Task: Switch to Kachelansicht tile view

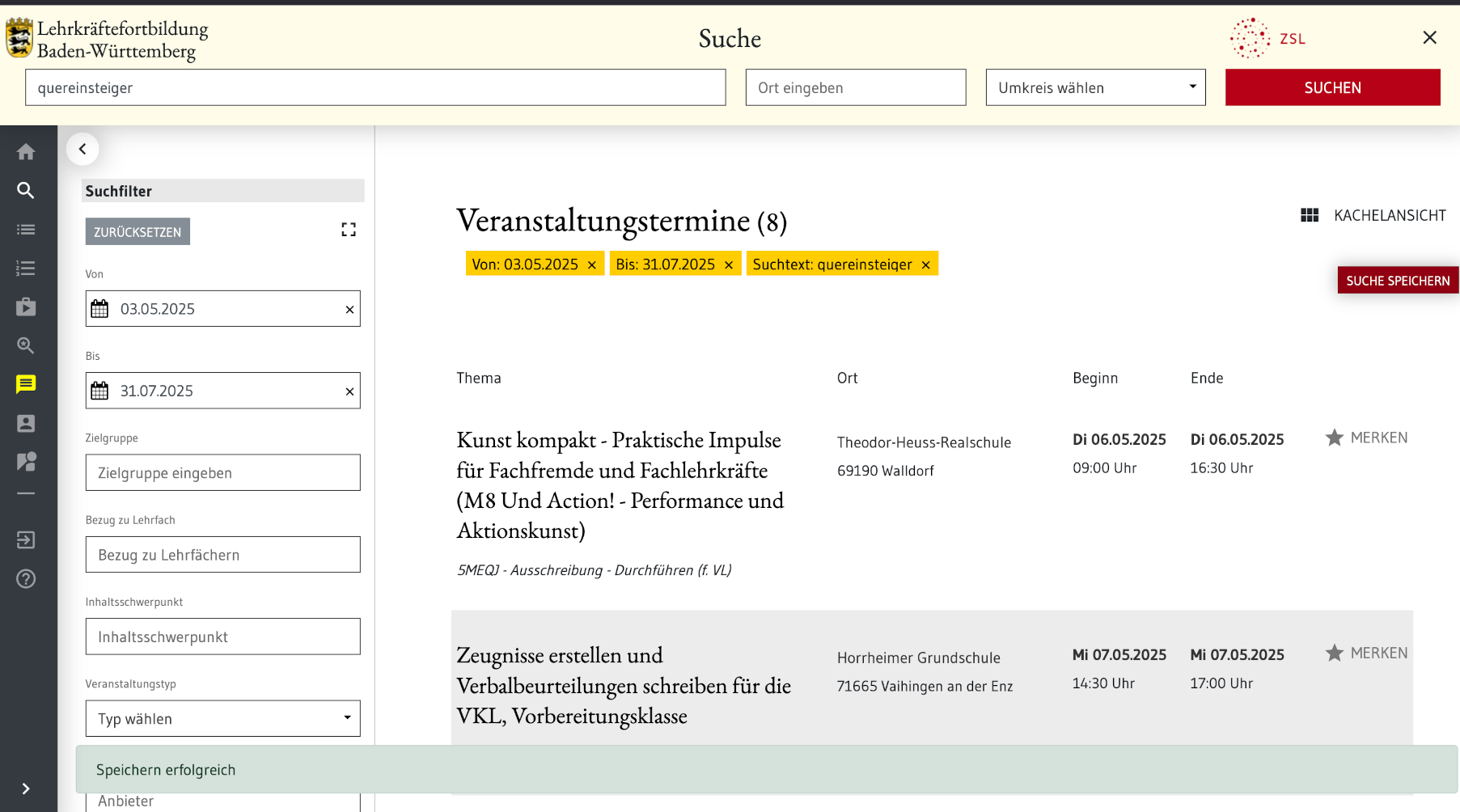Action: [x=1373, y=216]
